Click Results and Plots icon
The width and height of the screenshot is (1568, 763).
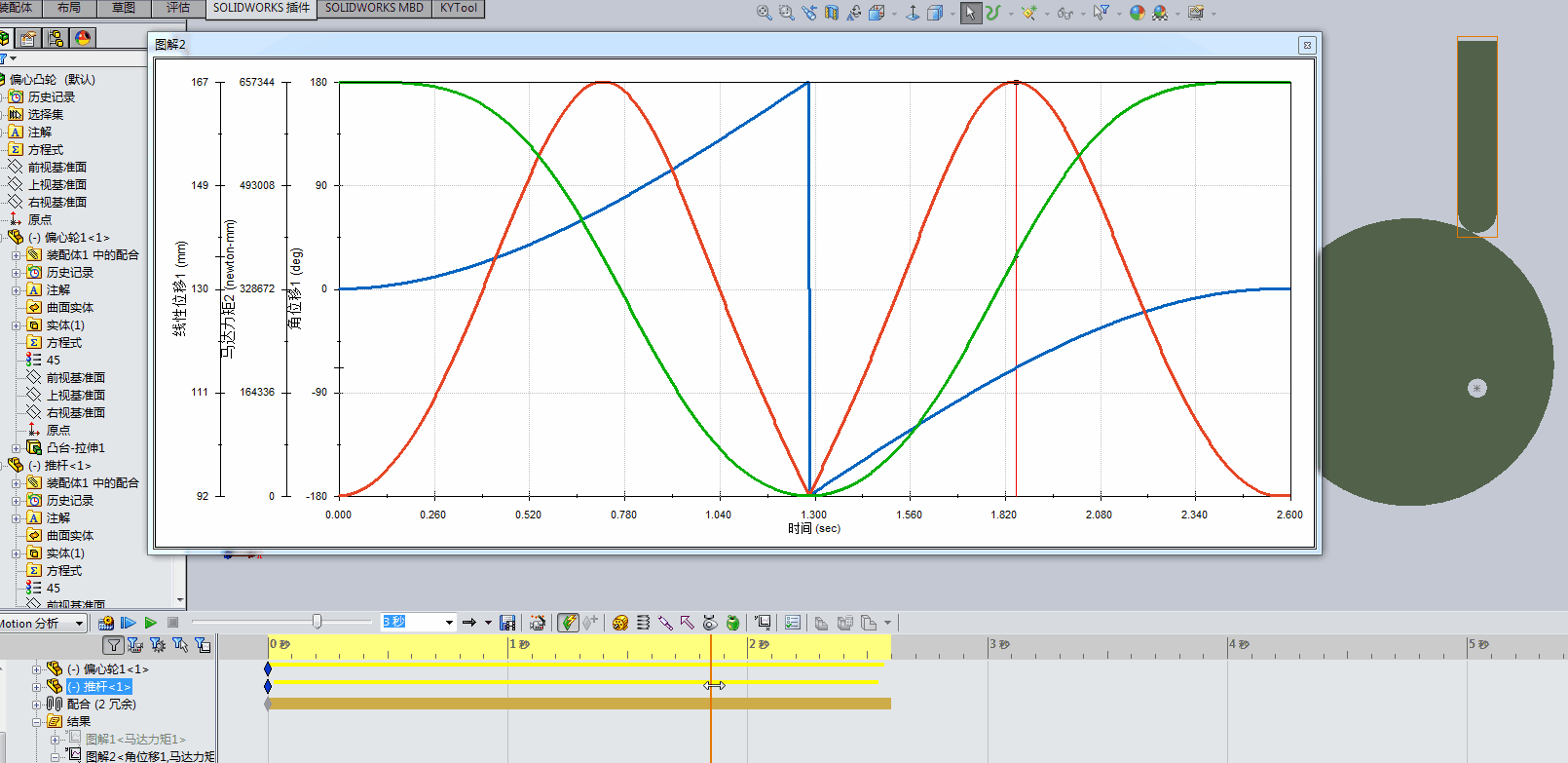click(x=763, y=623)
